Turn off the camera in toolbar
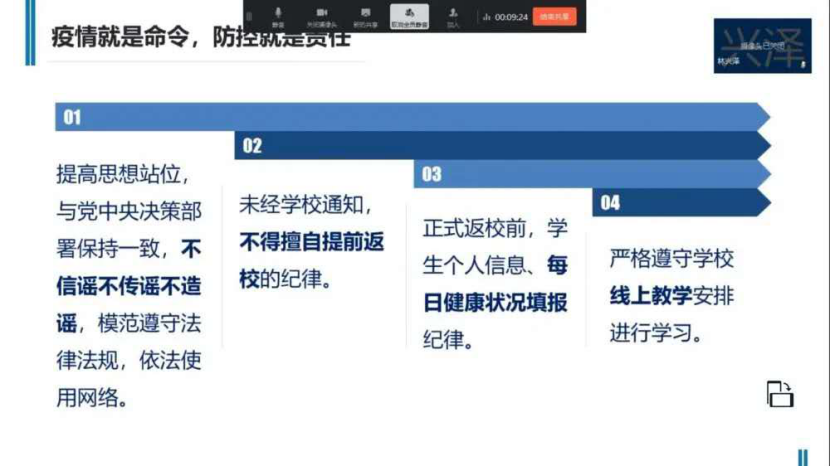 (321, 15)
